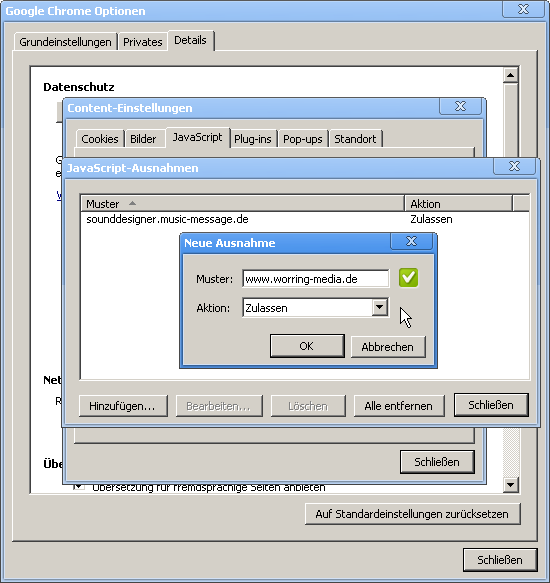Switch to the Cookies tab

tap(100, 139)
